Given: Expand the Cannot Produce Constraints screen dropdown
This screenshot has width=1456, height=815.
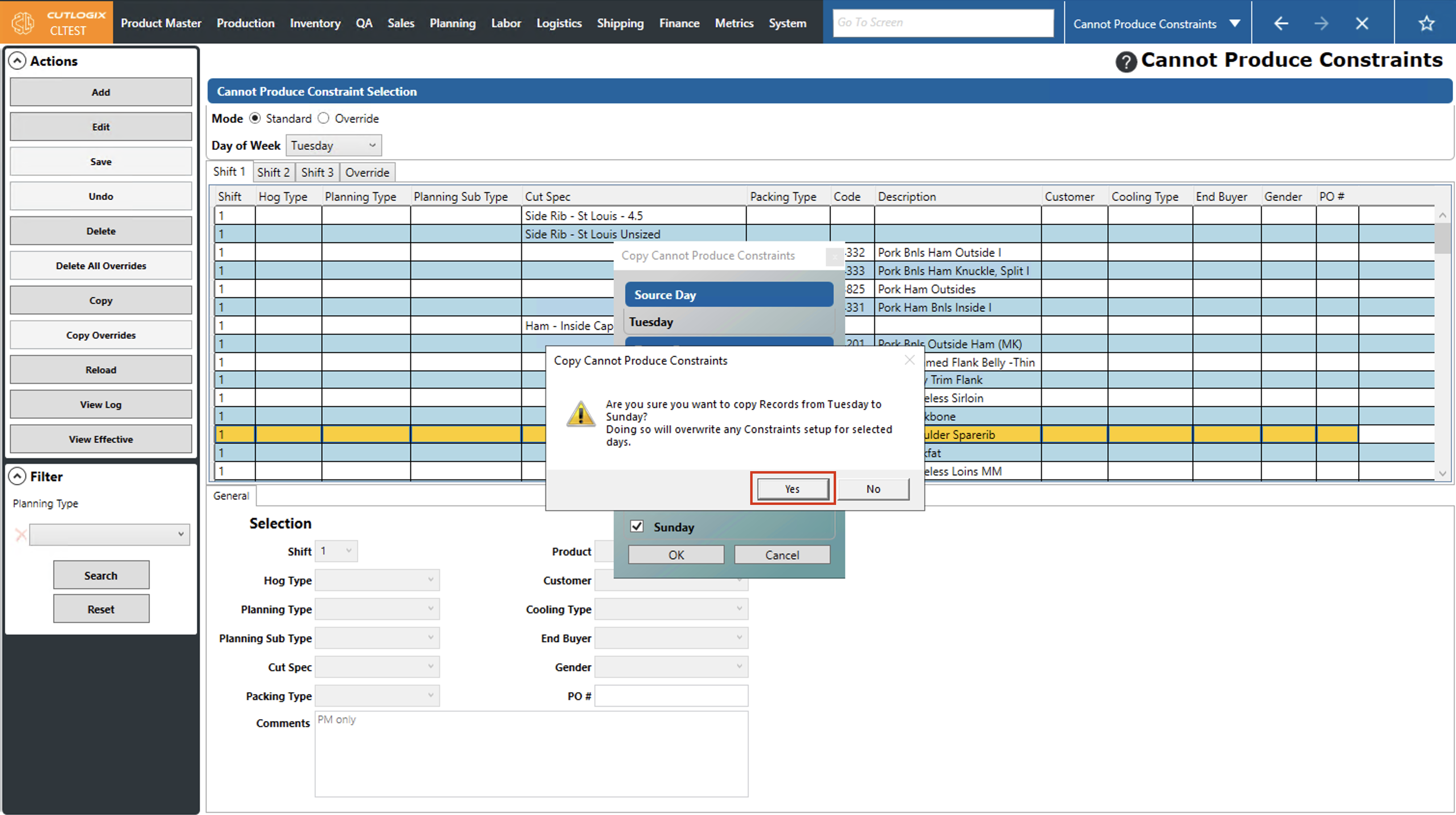Looking at the screenshot, I should click(1235, 23).
